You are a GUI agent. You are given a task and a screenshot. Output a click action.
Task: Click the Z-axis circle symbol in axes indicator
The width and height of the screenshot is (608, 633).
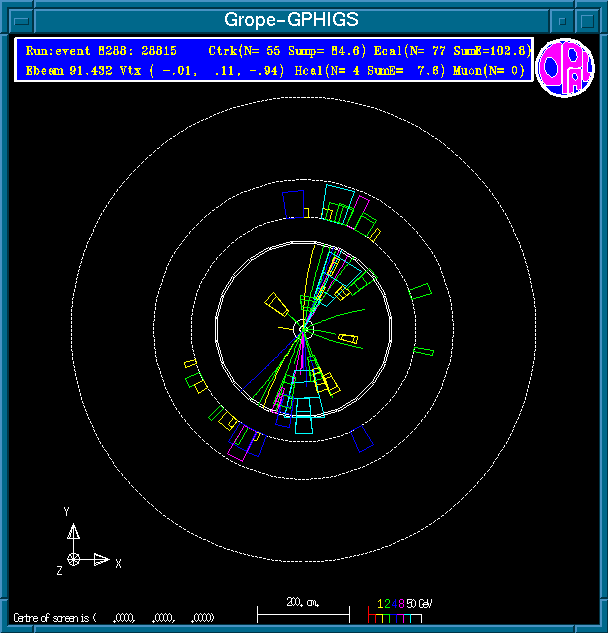click(73, 558)
